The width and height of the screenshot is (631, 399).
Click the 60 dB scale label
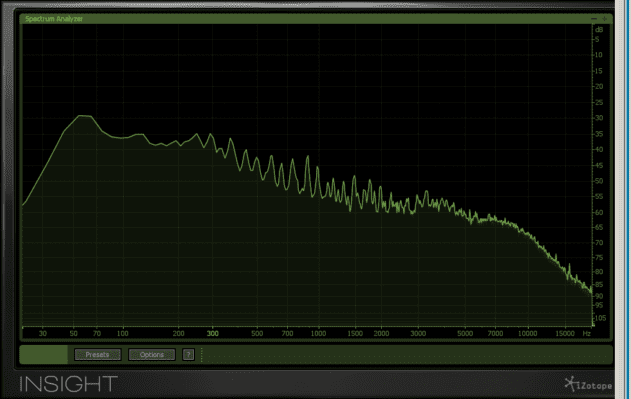point(599,212)
